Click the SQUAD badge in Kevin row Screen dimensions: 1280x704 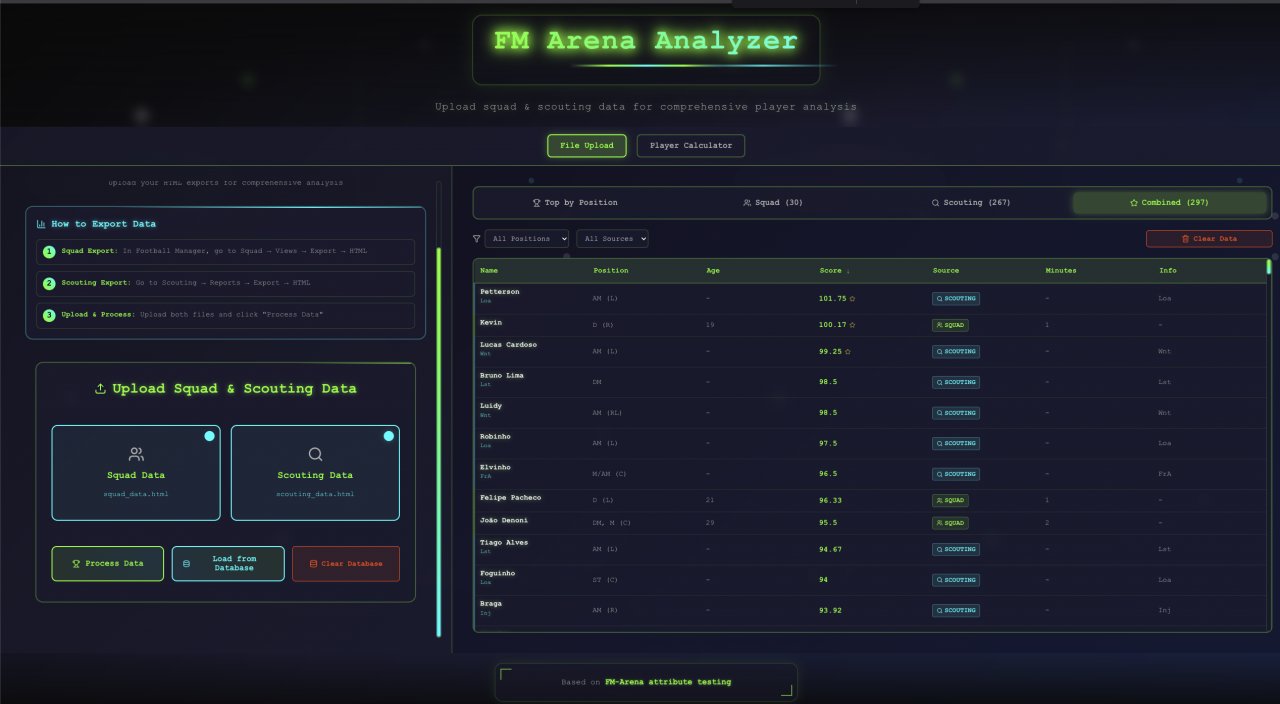[950, 325]
